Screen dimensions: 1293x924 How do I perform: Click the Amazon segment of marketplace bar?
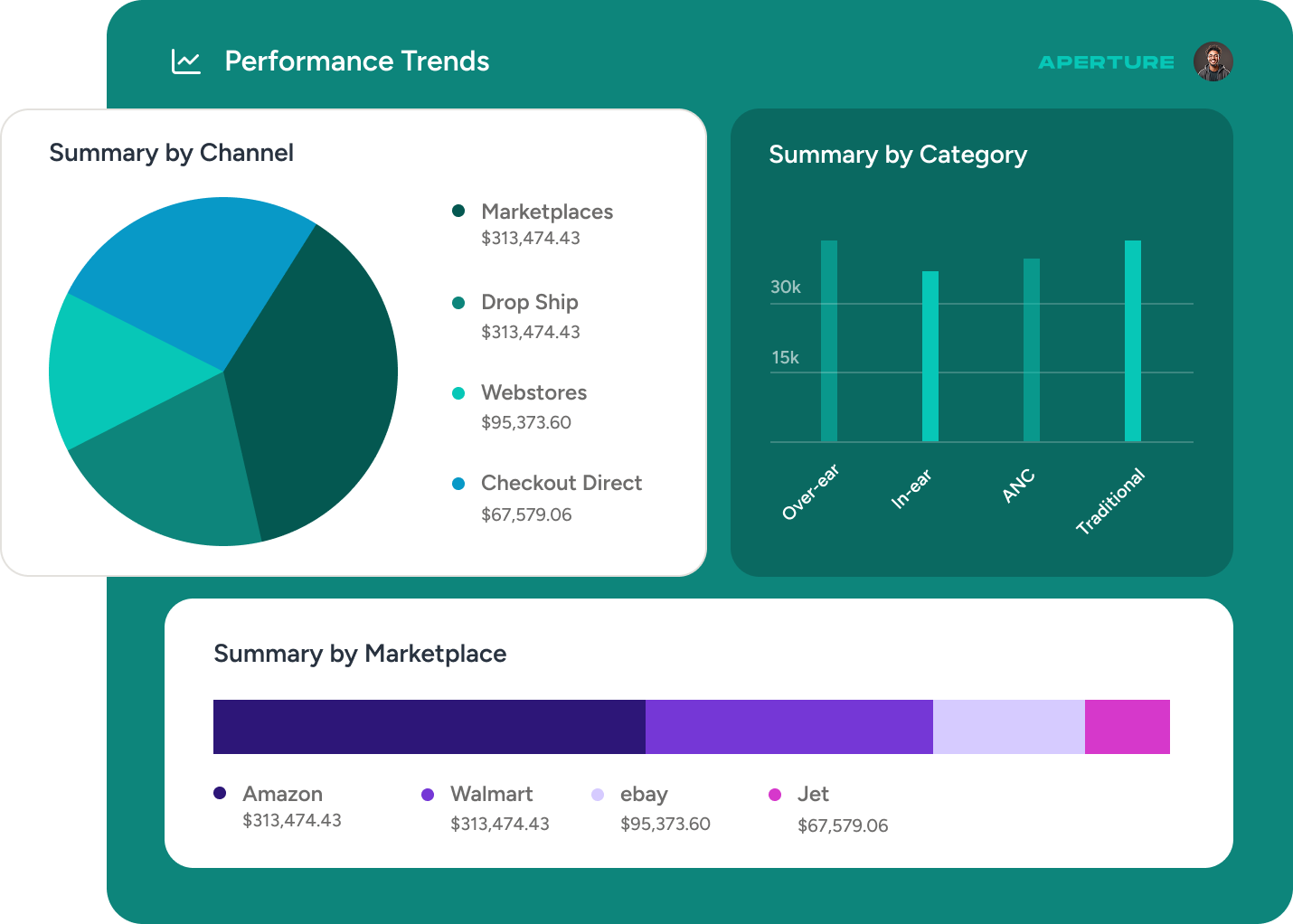(x=429, y=727)
